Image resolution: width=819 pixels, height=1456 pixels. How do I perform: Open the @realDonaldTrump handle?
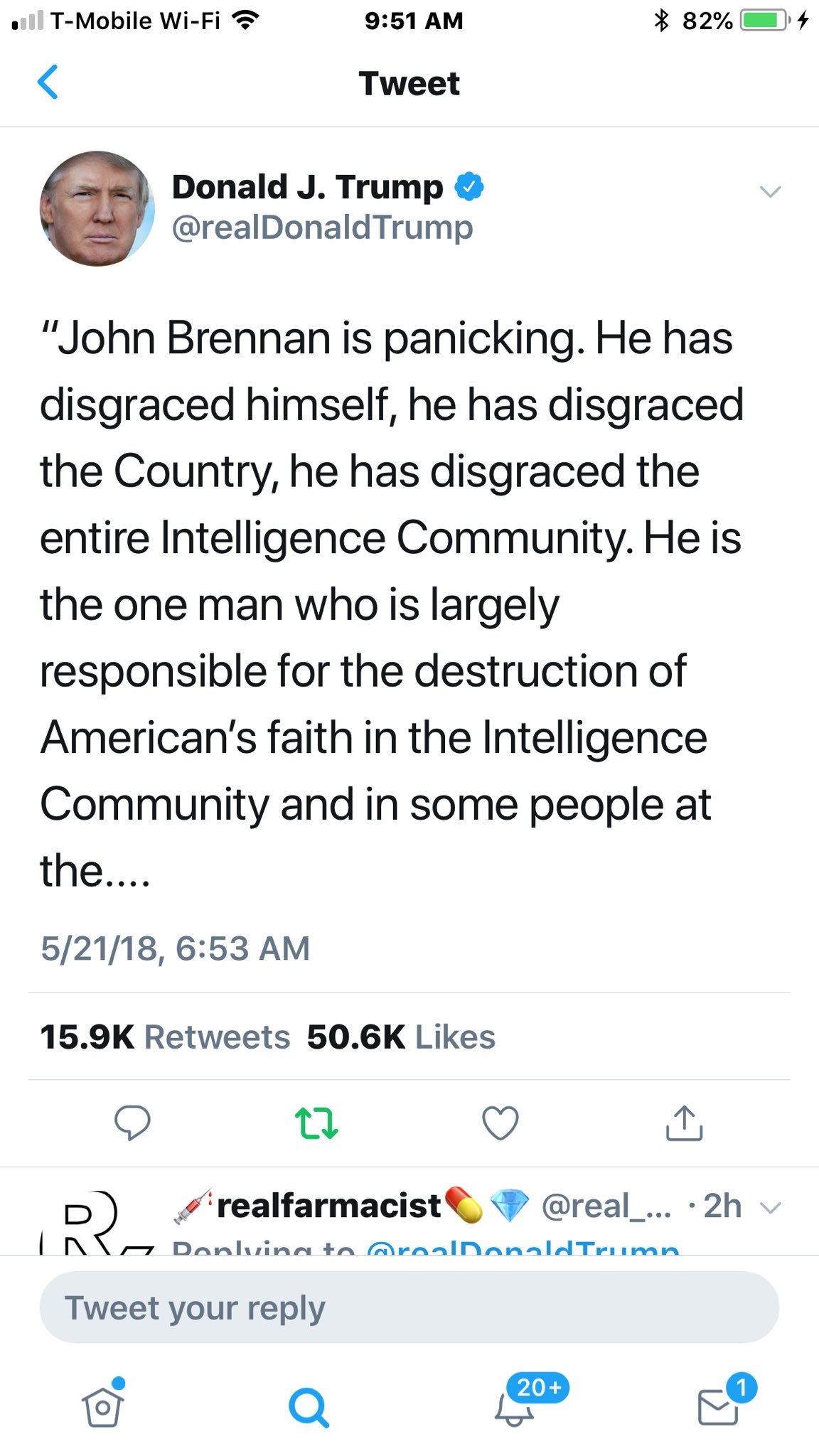(x=322, y=227)
